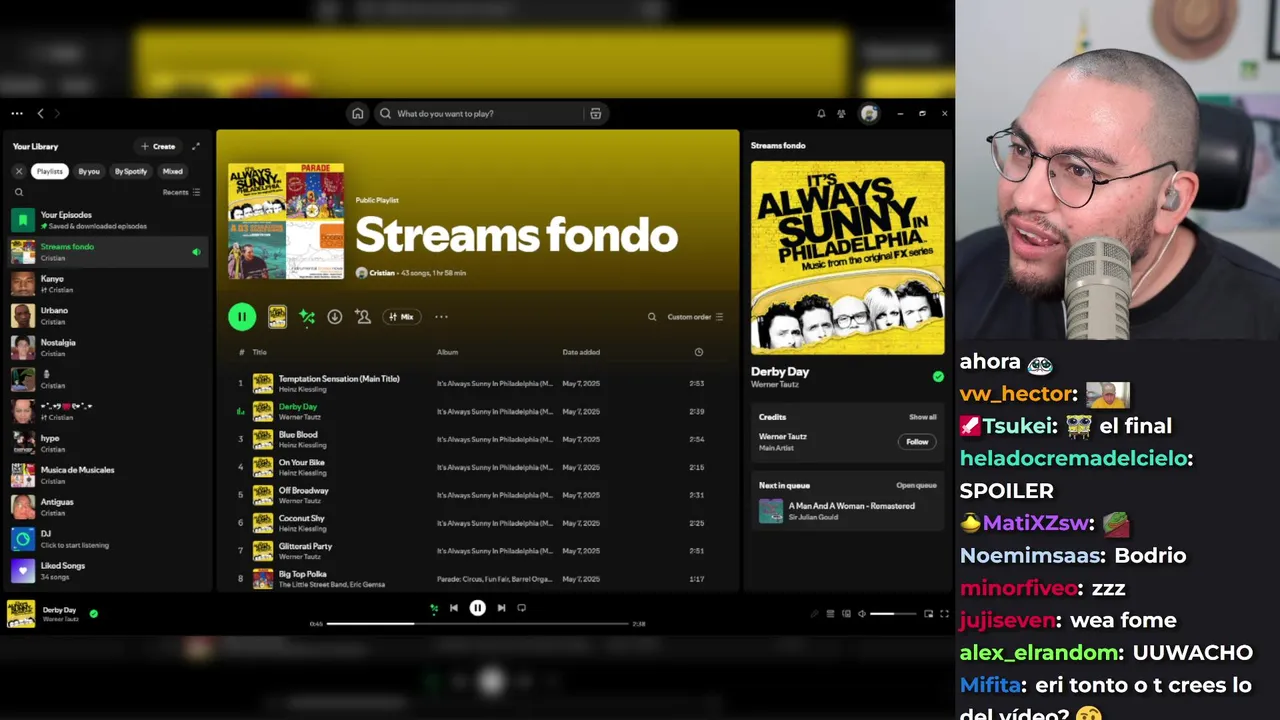This screenshot has height=720, width=1280.
Task: Seek along the song progress bar
Action: pos(478,624)
